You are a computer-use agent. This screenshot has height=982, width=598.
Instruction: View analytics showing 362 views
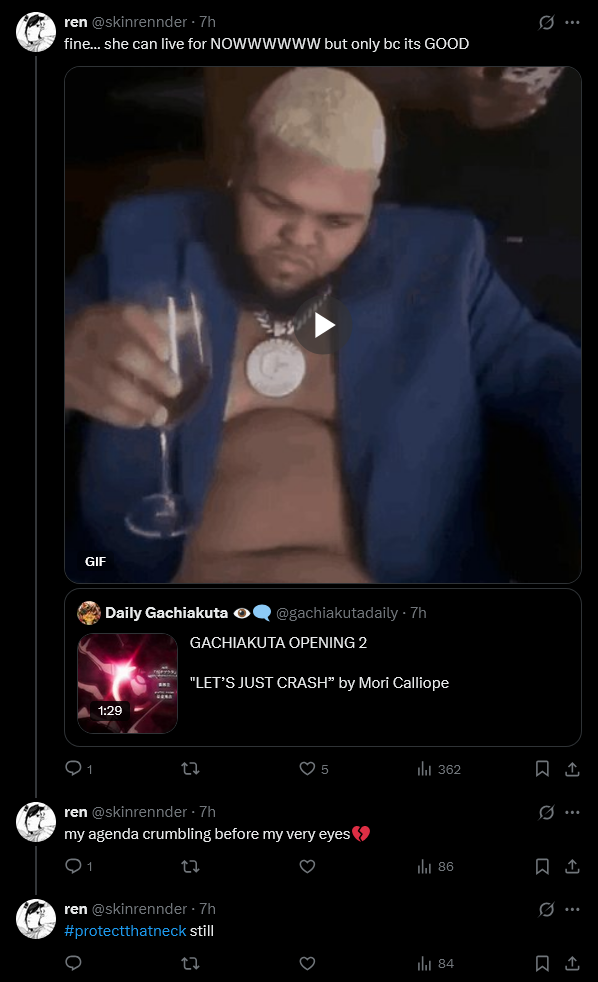439,769
